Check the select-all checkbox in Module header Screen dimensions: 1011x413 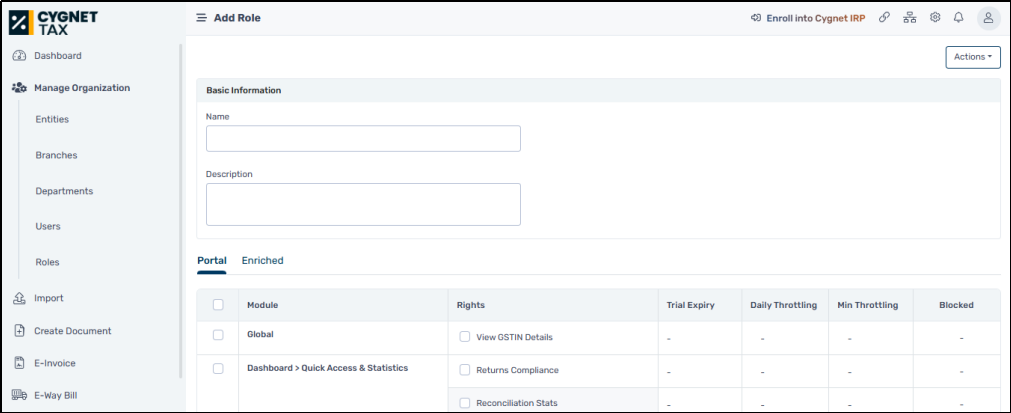pyautogui.click(x=218, y=305)
